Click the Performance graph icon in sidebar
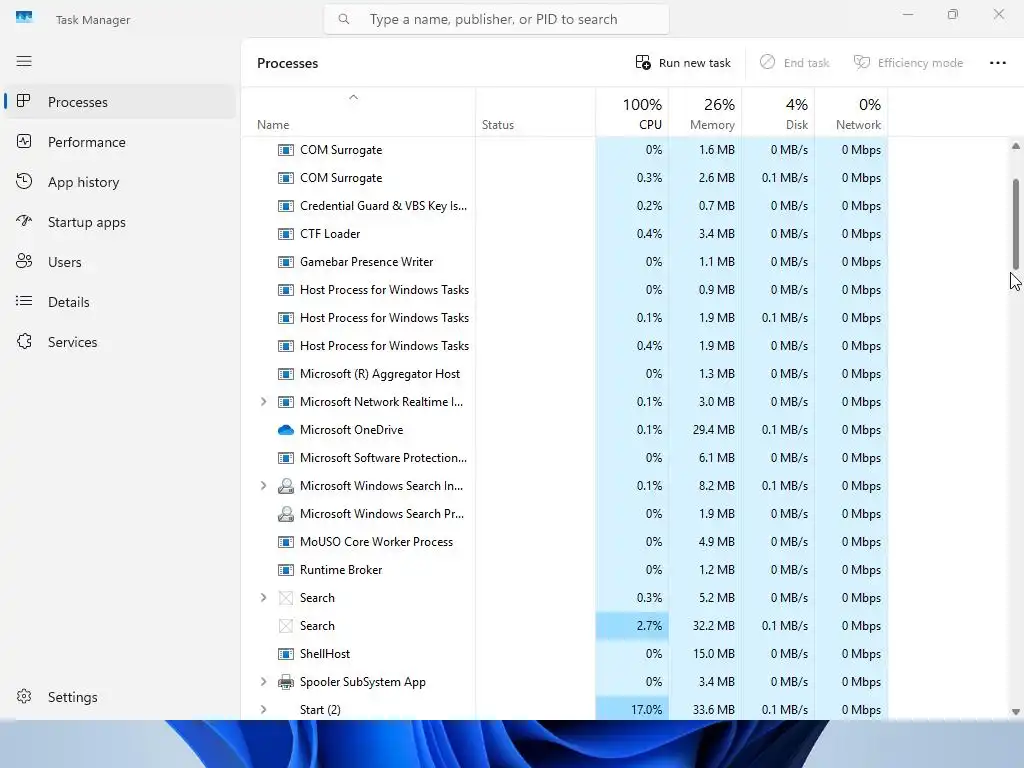 point(24,141)
